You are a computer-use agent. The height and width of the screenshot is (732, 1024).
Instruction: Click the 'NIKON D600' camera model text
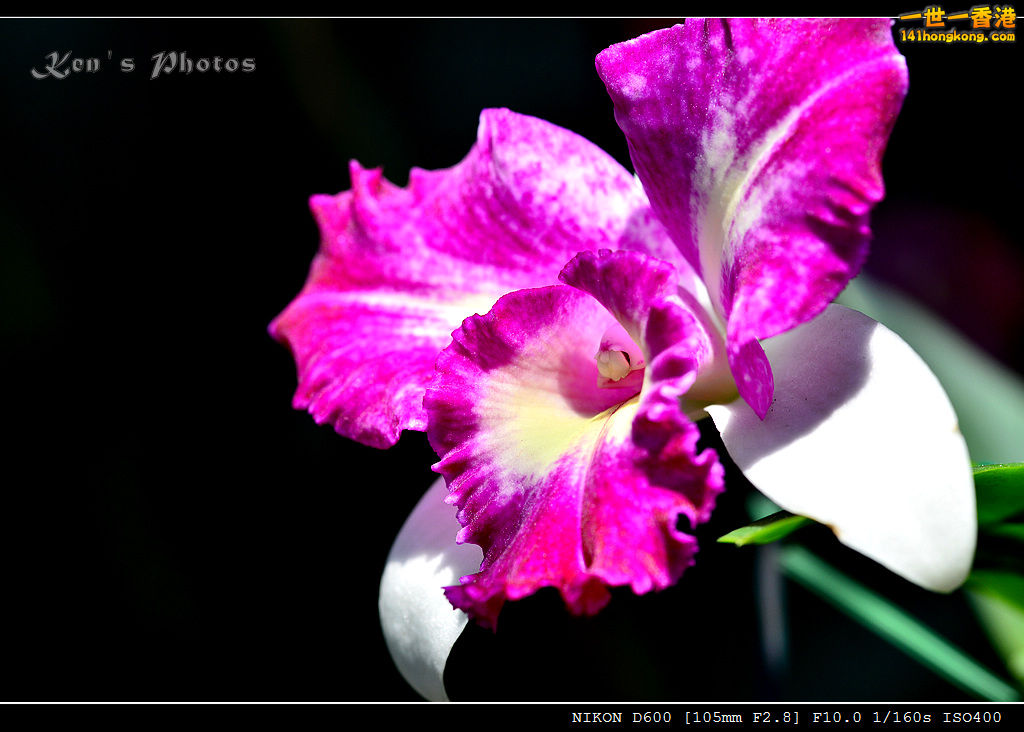pyautogui.click(x=622, y=717)
